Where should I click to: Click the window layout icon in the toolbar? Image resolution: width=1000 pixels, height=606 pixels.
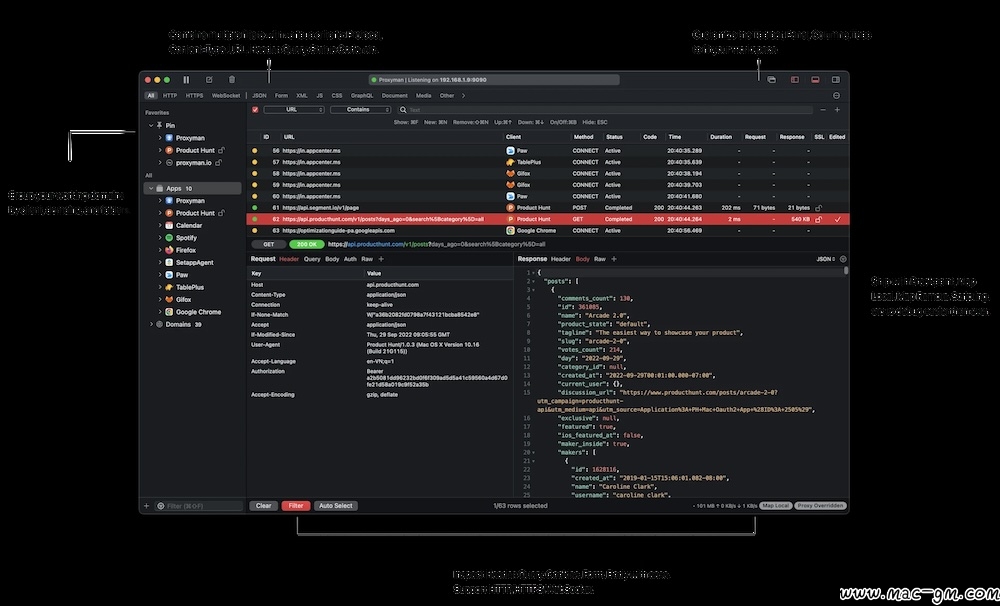click(772, 80)
